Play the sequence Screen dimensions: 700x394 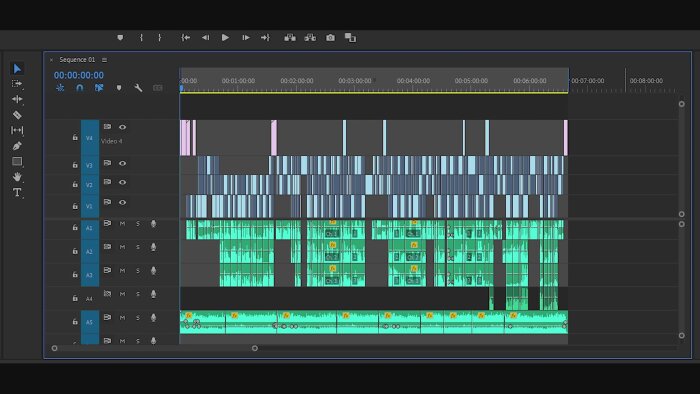pyautogui.click(x=225, y=38)
